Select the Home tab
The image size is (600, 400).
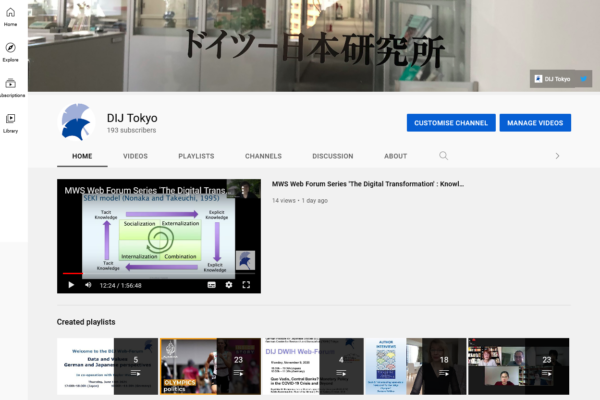82,156
